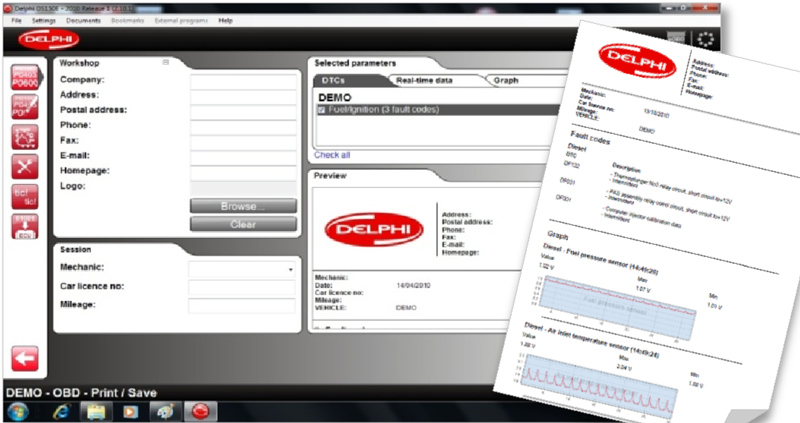Click the Clear logo button

point(243,224)
